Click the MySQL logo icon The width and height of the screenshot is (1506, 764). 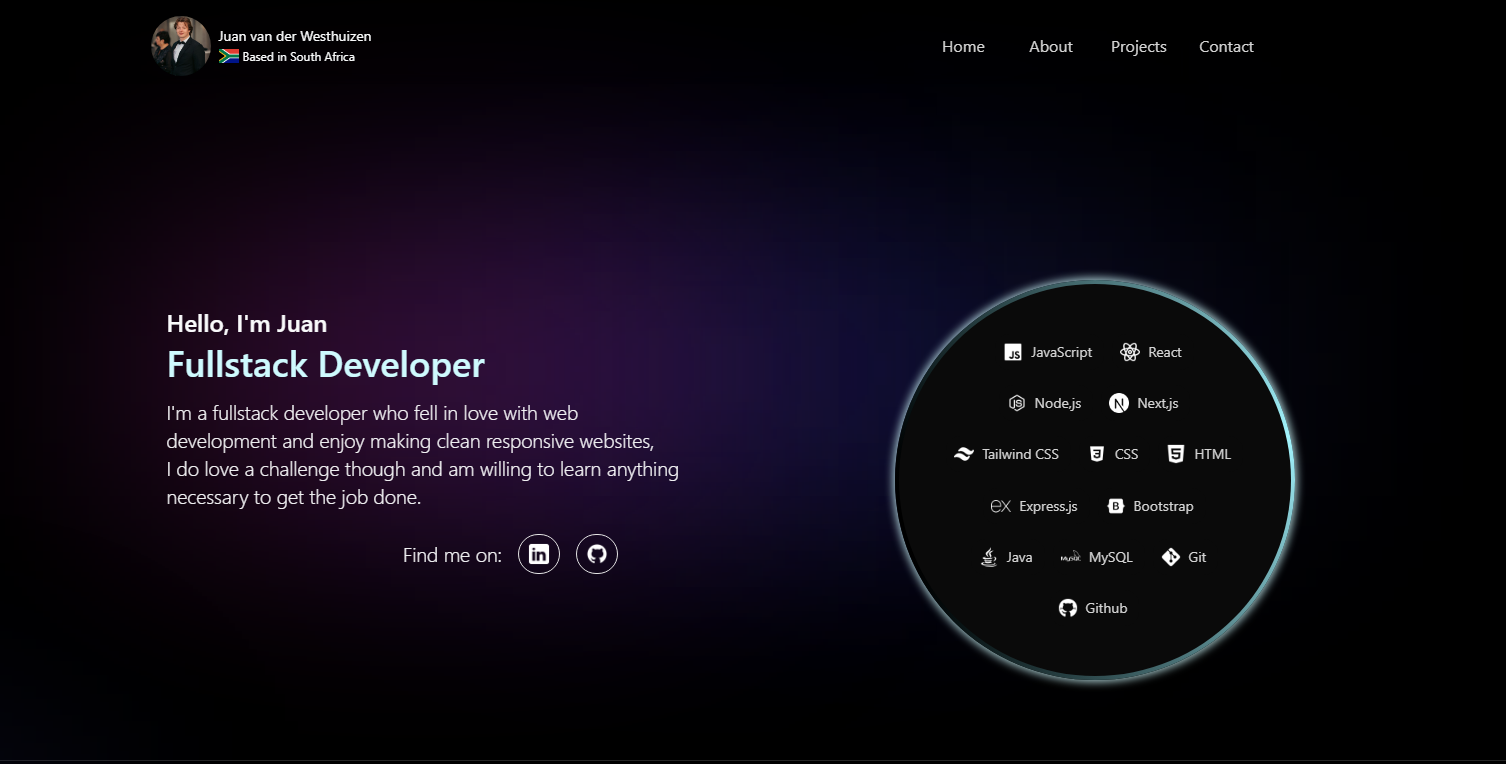1070,557
